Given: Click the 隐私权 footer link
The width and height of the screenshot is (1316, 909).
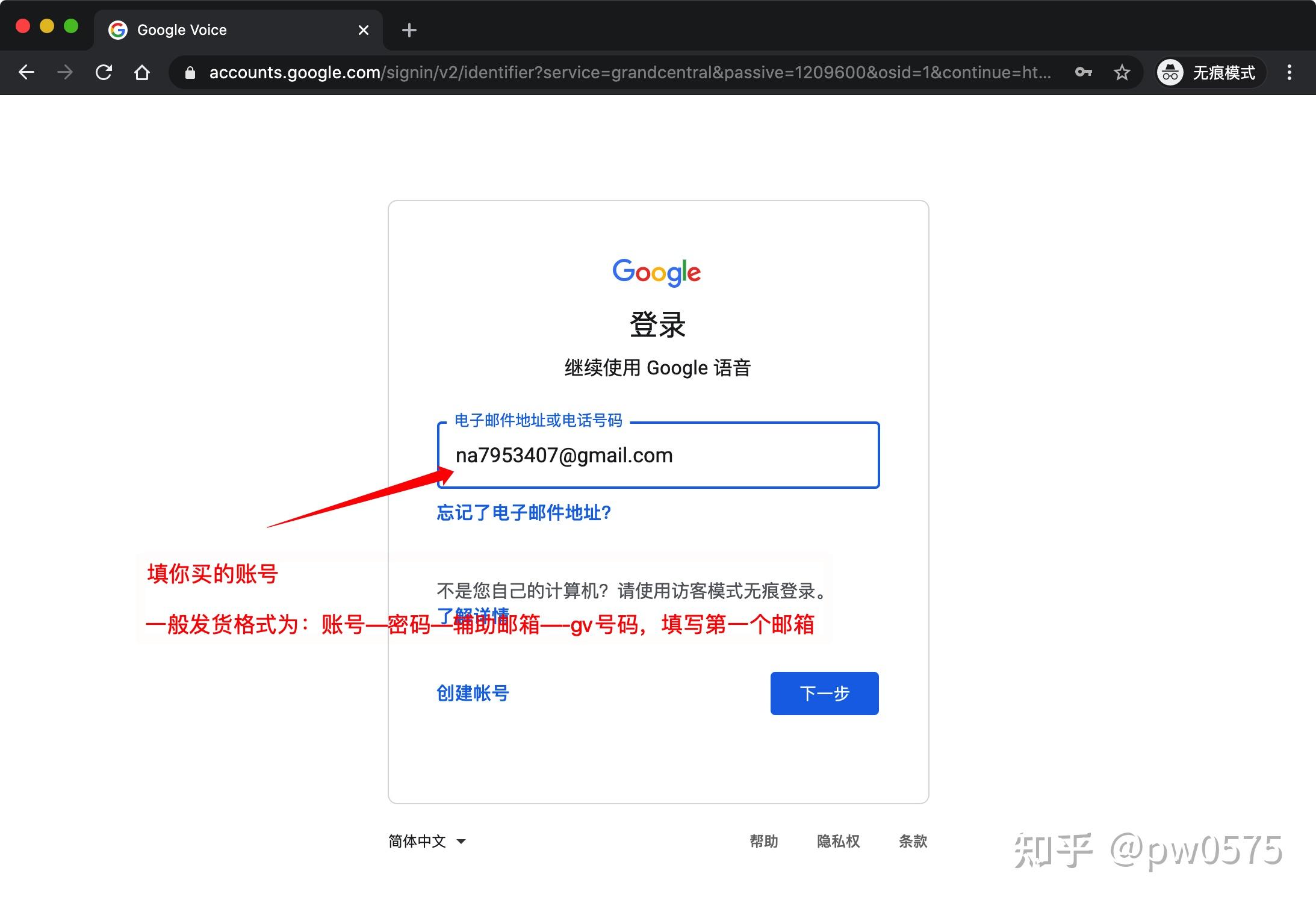Looking at the screenshot, I should tap(838, 841).
